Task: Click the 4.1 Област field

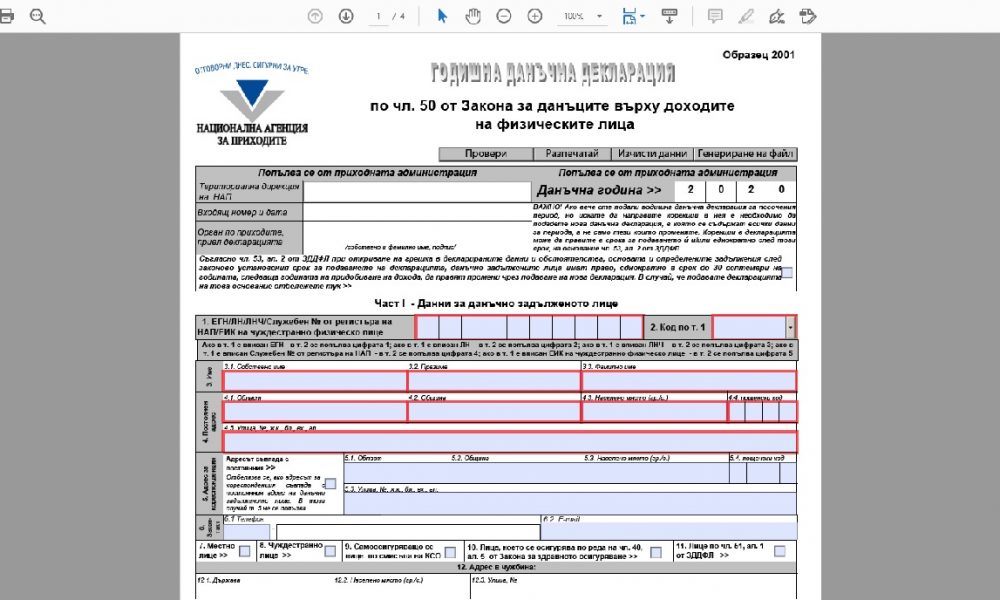Action: click(x=314, y=412)
